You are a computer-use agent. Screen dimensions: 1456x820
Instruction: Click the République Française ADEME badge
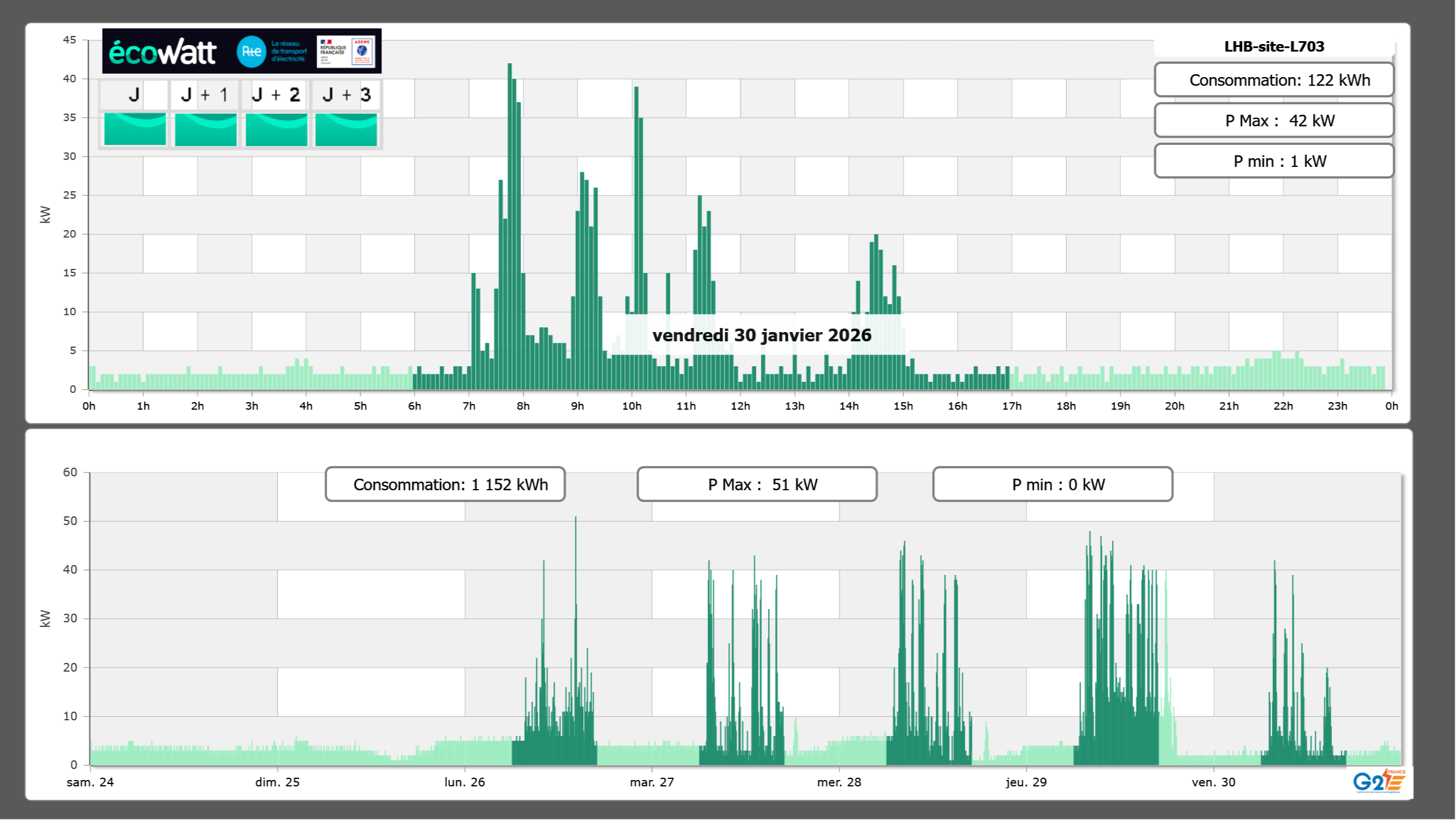[x=346, y=52]
